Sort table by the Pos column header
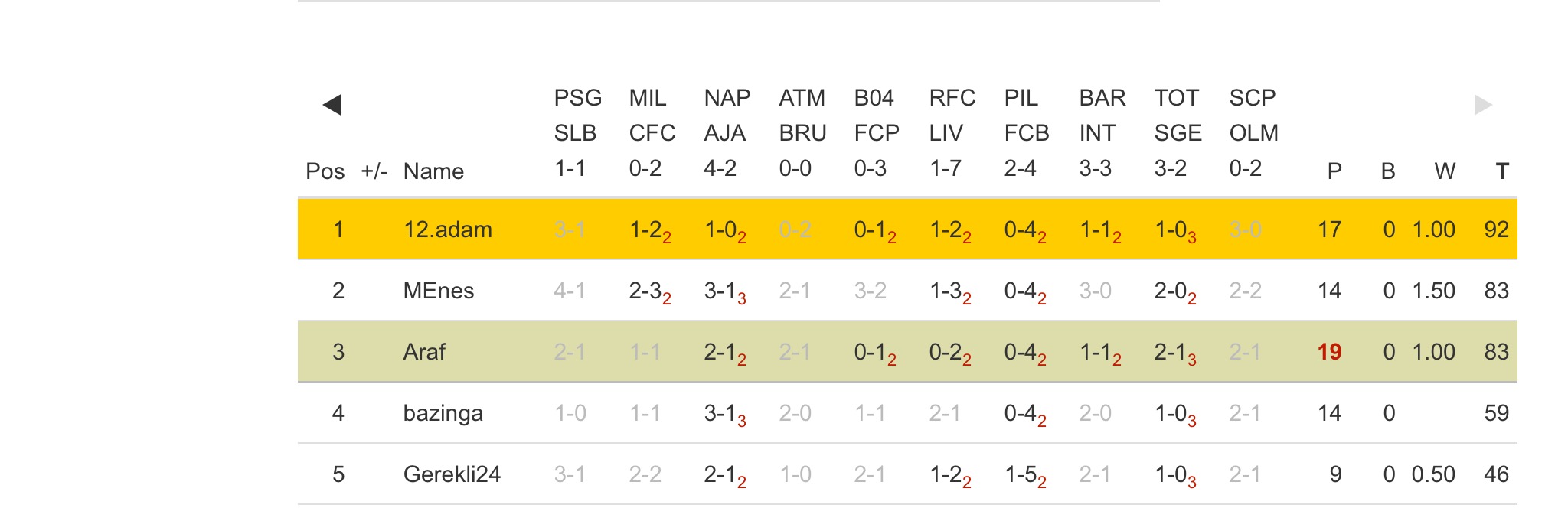This screenshot has height=508, width=1568. 325,171
